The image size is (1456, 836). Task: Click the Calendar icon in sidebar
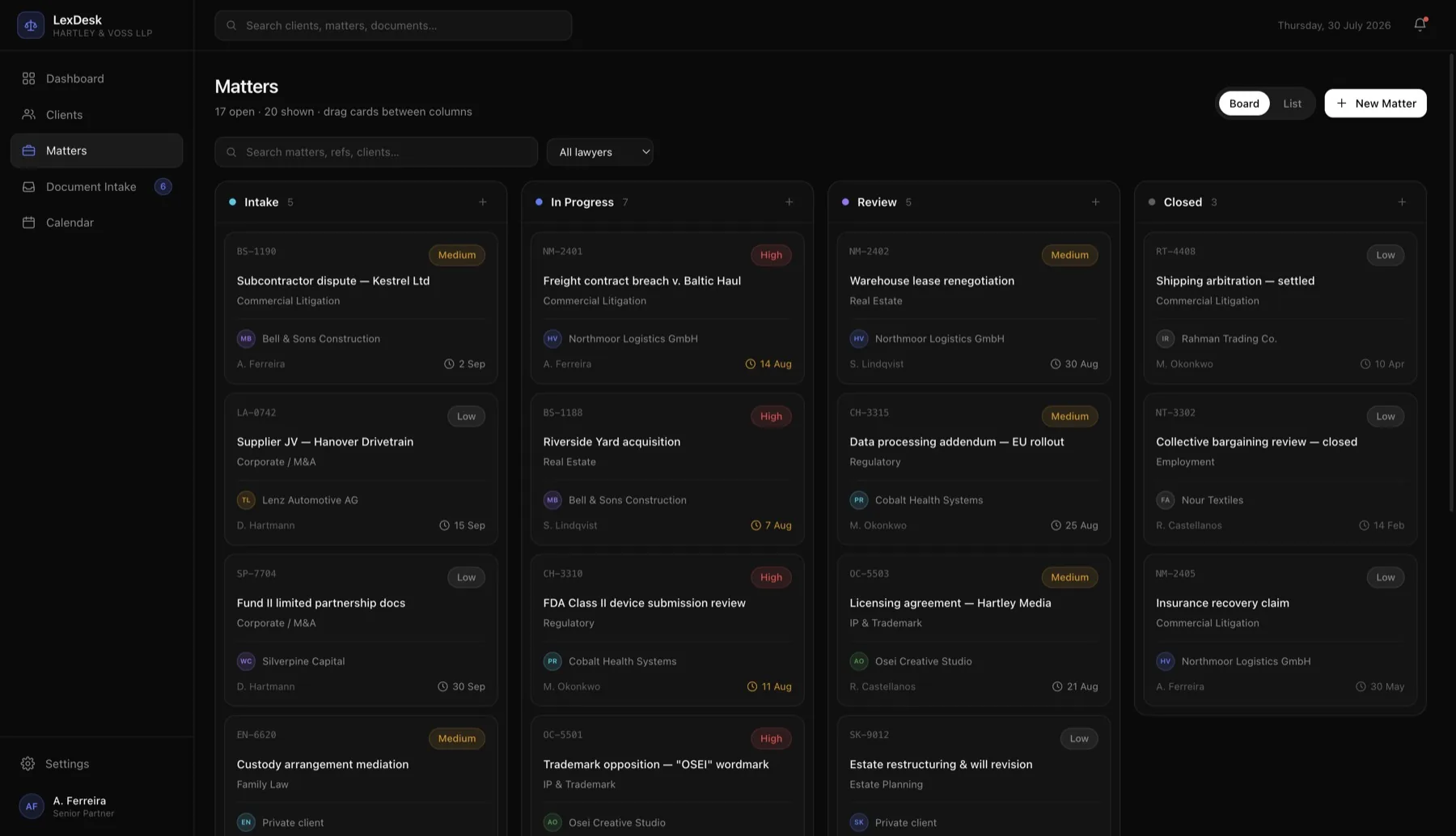[x=28, y=223]
